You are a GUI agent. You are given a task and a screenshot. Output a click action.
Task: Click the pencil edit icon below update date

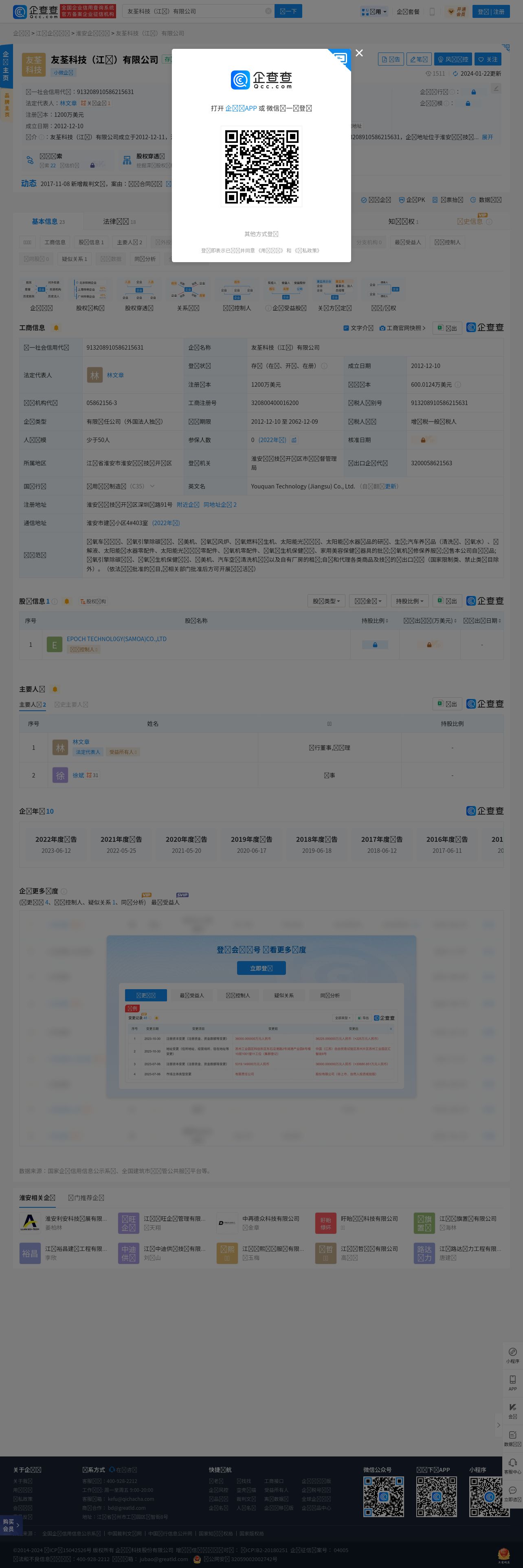tap(496, 88)
